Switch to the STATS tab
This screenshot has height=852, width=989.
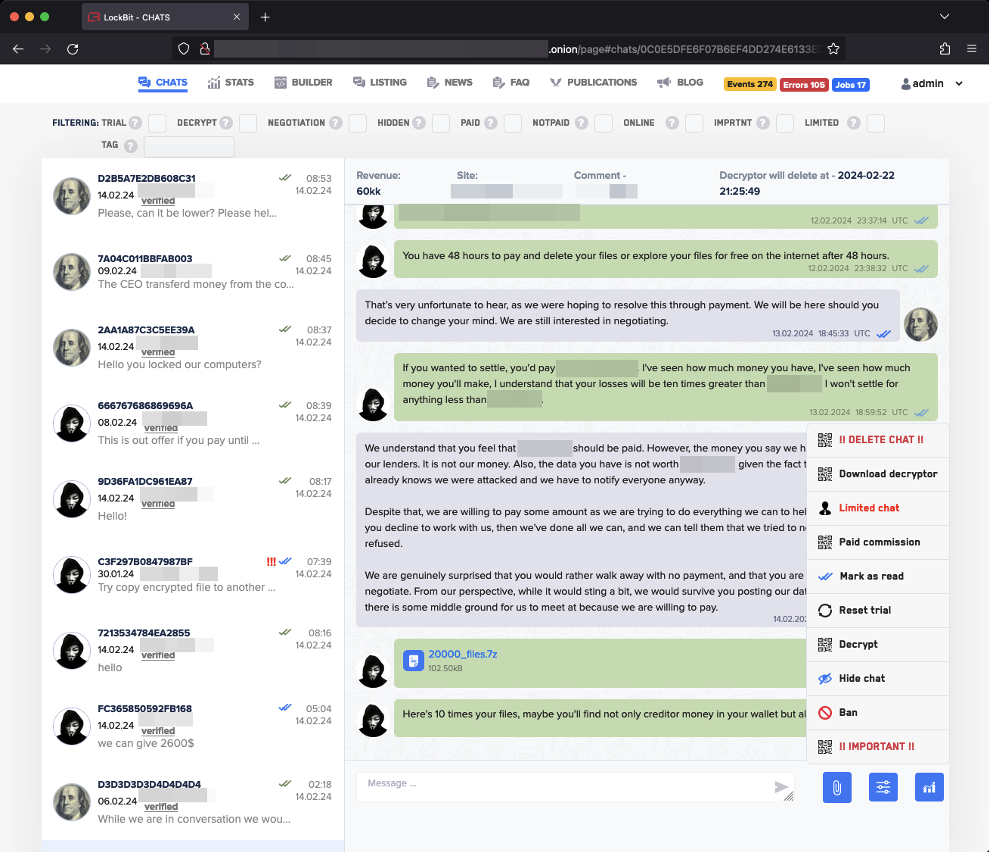point(231,83)
